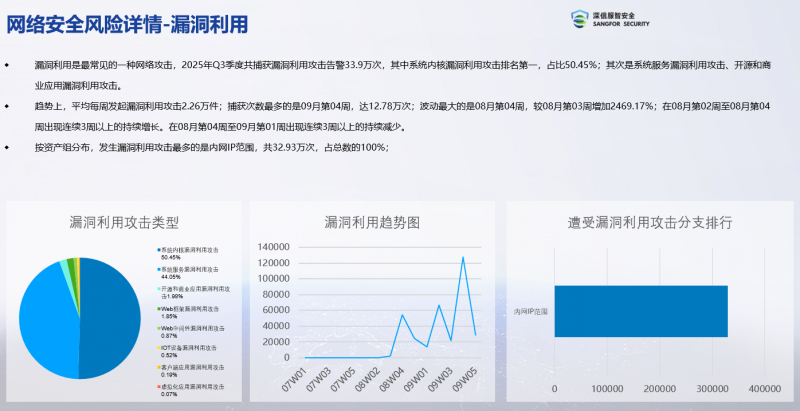The width and height of the screenshot is (800, 411).
Task: Click the slide title 网络安全风险详情-漏洞利用
Action: tap(127, 23)
